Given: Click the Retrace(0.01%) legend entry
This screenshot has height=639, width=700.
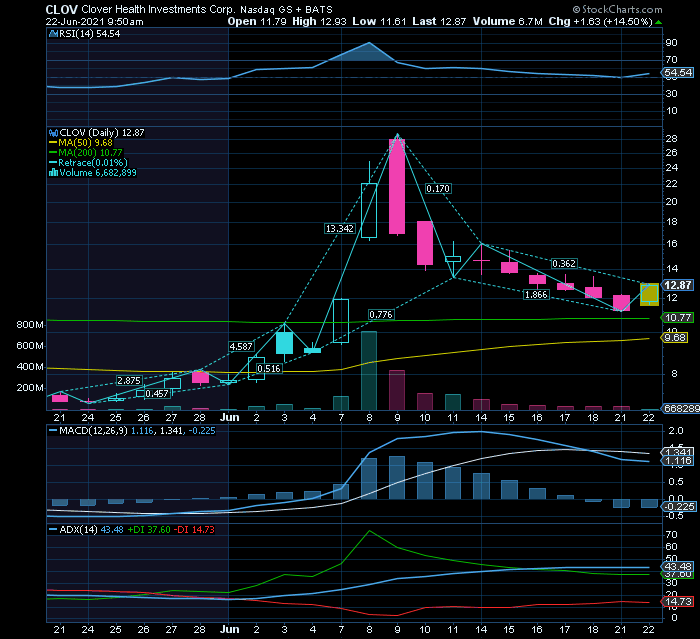Looking at the screenshot, I should (x=93, y=163).
